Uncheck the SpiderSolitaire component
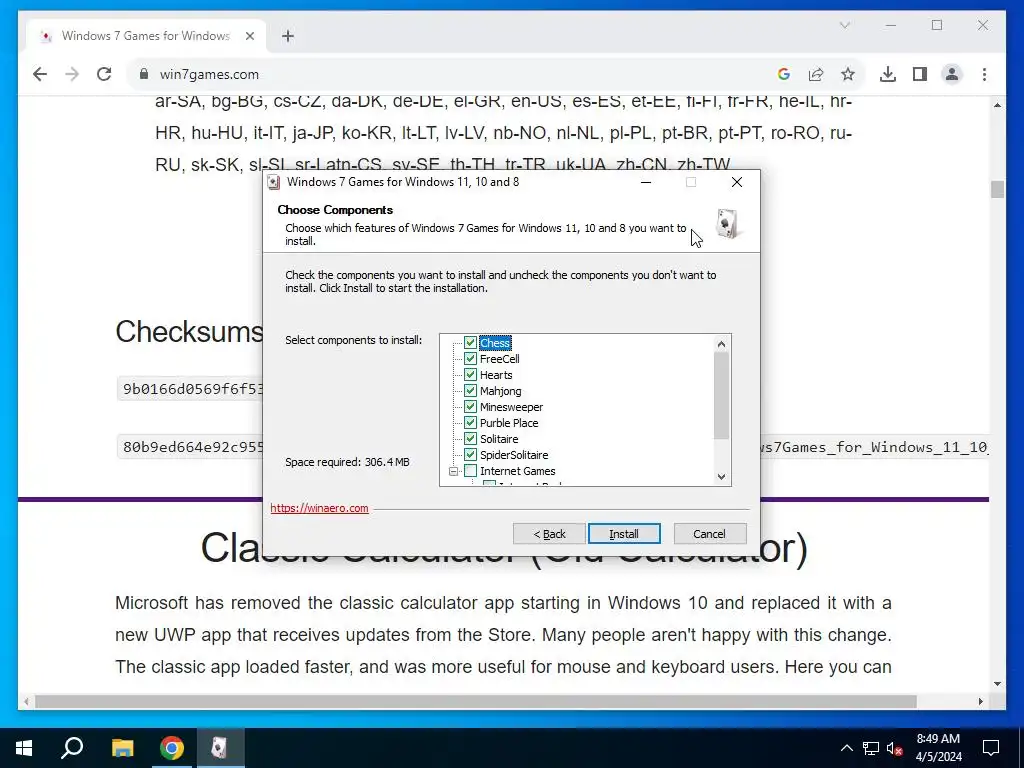 470,455
